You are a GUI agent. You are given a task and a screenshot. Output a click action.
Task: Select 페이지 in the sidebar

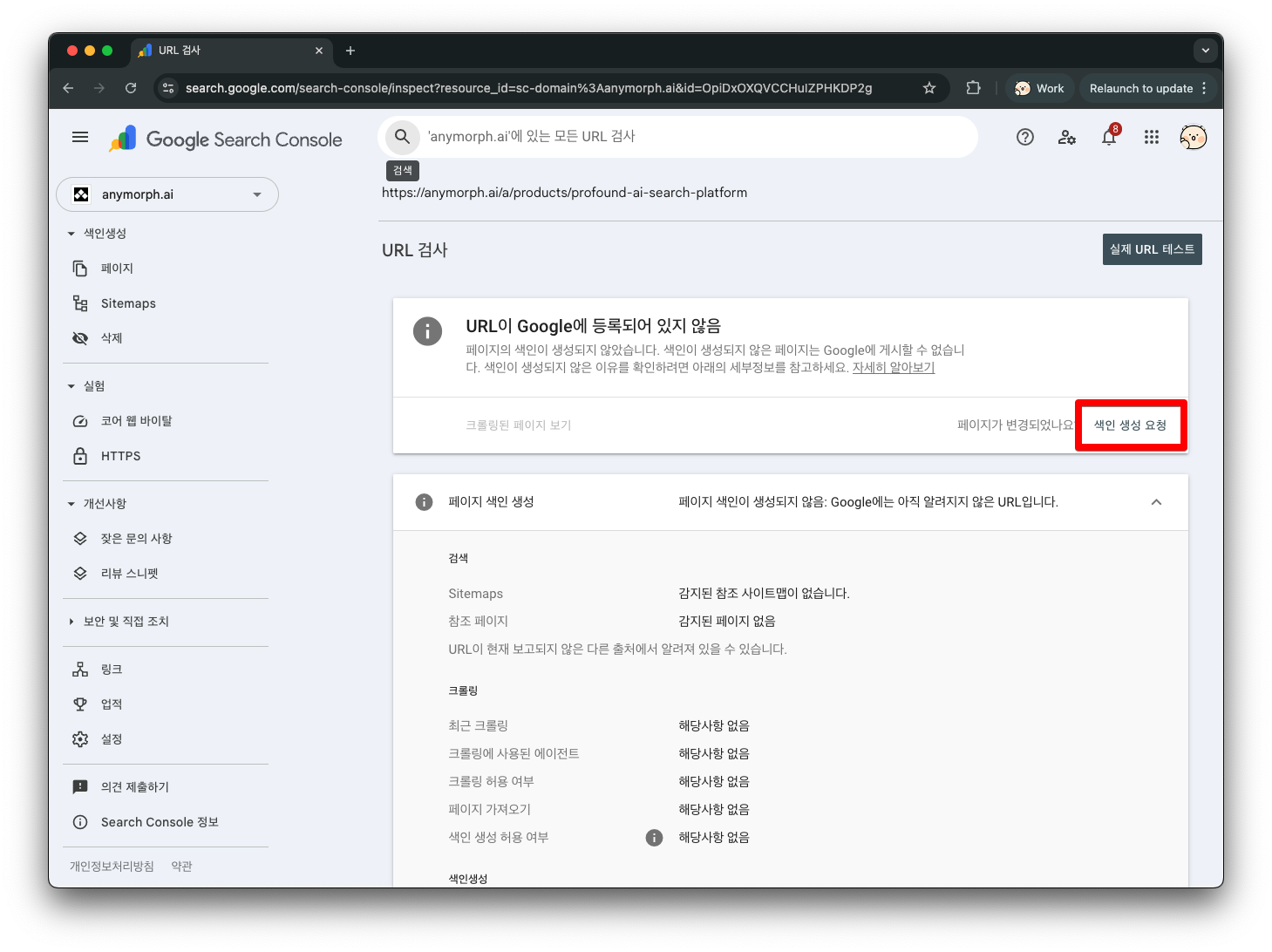pyautogui.click(x=118, y=268)
